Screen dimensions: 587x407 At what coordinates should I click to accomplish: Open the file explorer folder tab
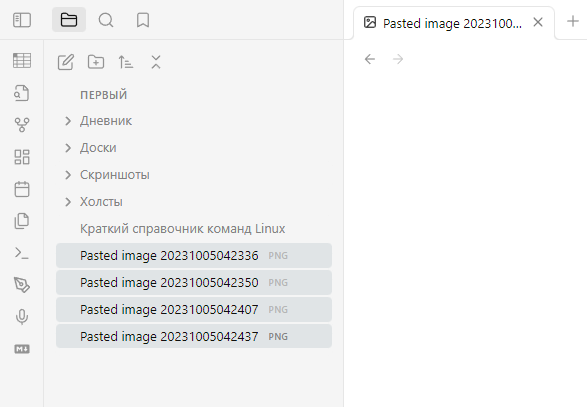coord(69,20)
